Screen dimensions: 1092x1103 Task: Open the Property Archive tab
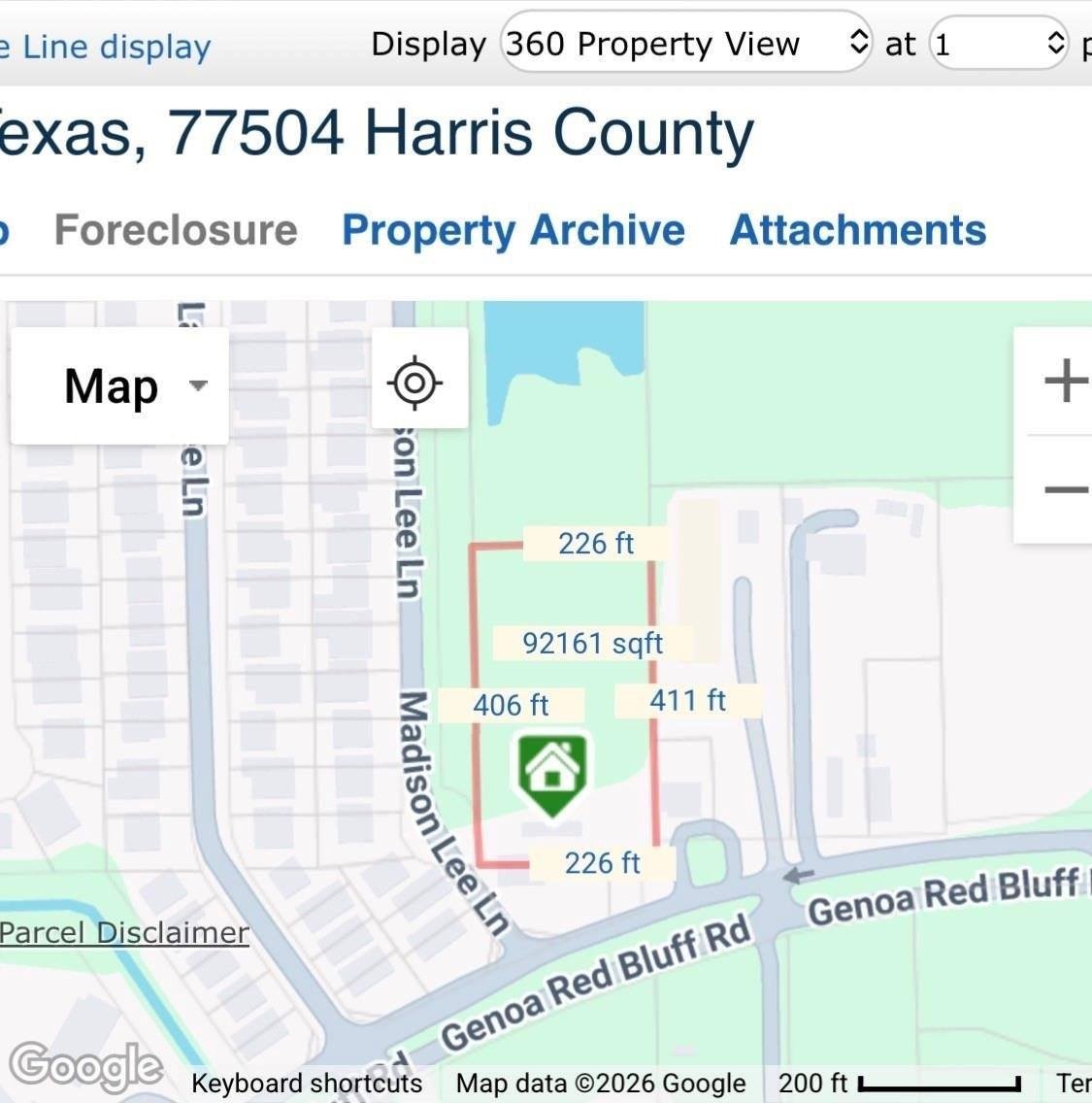[513, 231]
